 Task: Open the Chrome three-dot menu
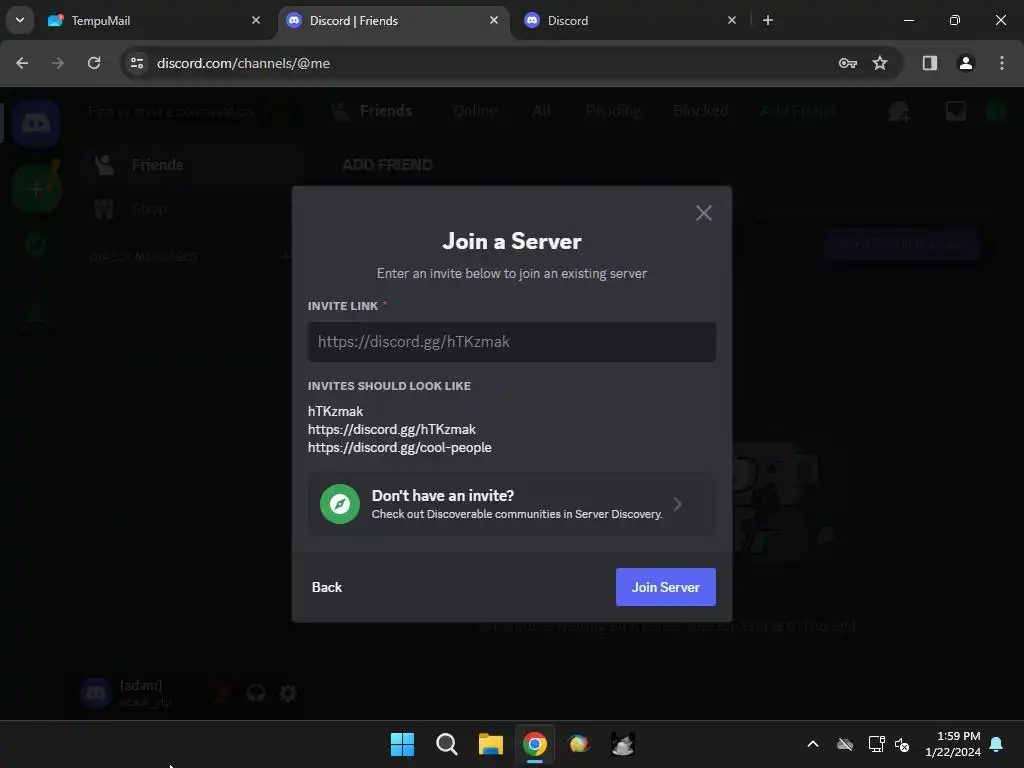(x=1002, y=63)
